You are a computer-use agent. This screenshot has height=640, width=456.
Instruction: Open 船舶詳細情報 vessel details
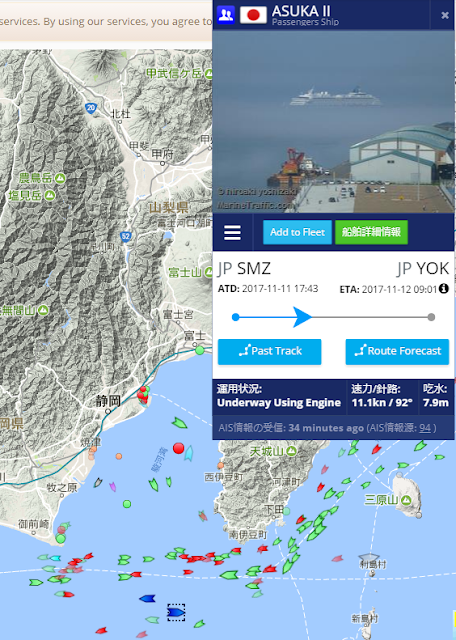pyautogui.click(x=371, y=232)
